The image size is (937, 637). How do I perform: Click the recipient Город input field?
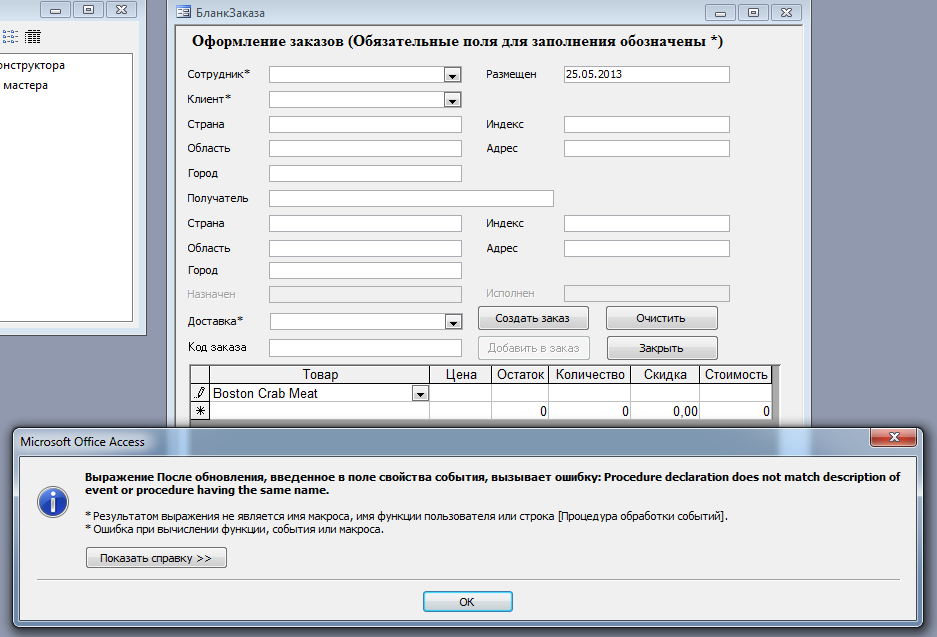365,270
